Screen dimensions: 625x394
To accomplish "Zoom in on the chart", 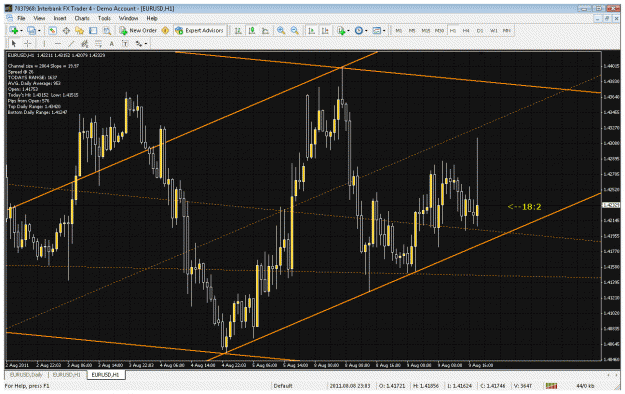I will point(281,31).
